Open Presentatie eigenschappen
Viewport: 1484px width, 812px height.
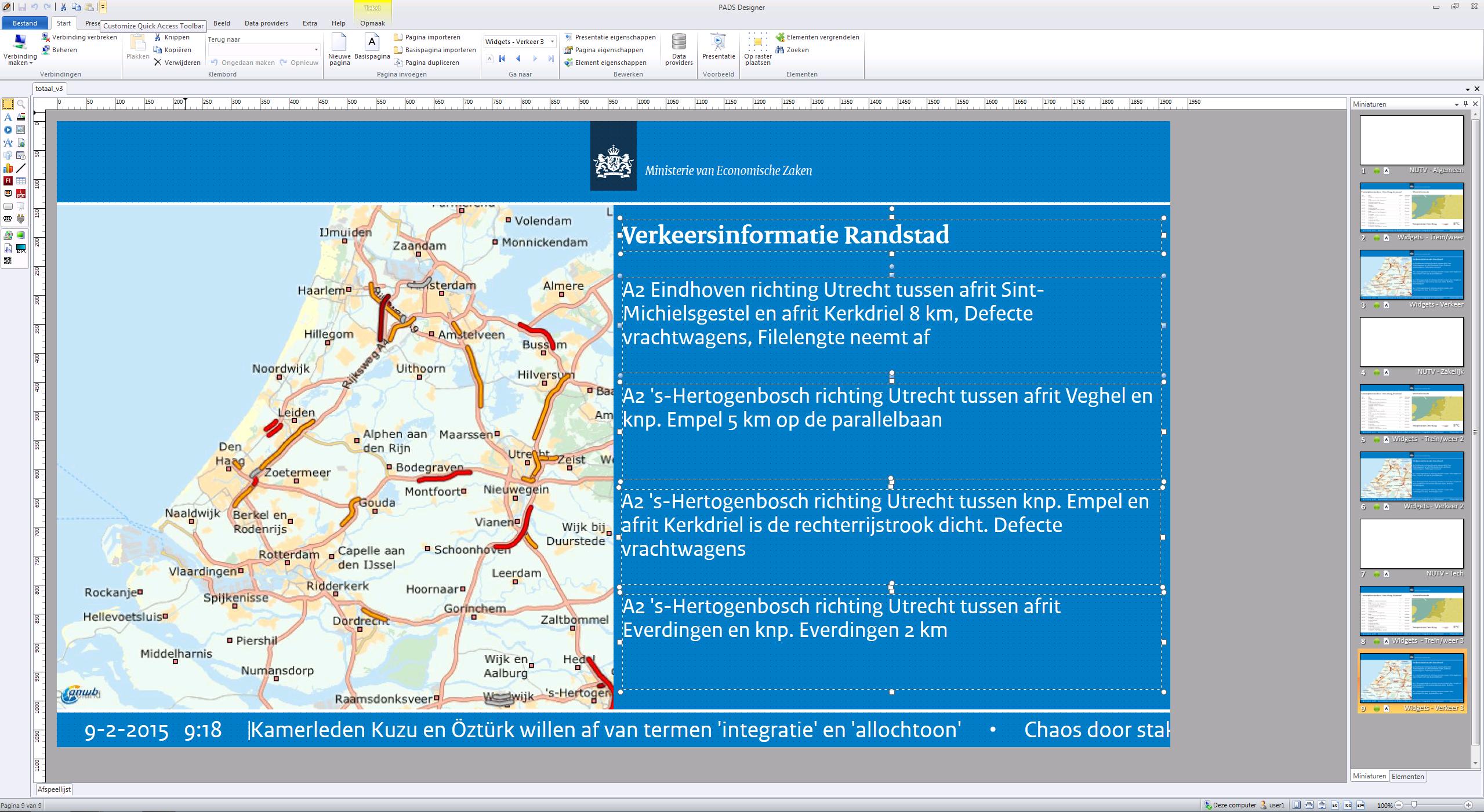(x=610, y=37)
